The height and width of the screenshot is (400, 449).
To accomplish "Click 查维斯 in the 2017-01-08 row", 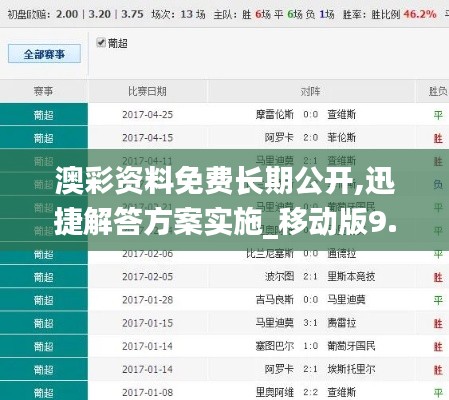I will tap(341, 392).
